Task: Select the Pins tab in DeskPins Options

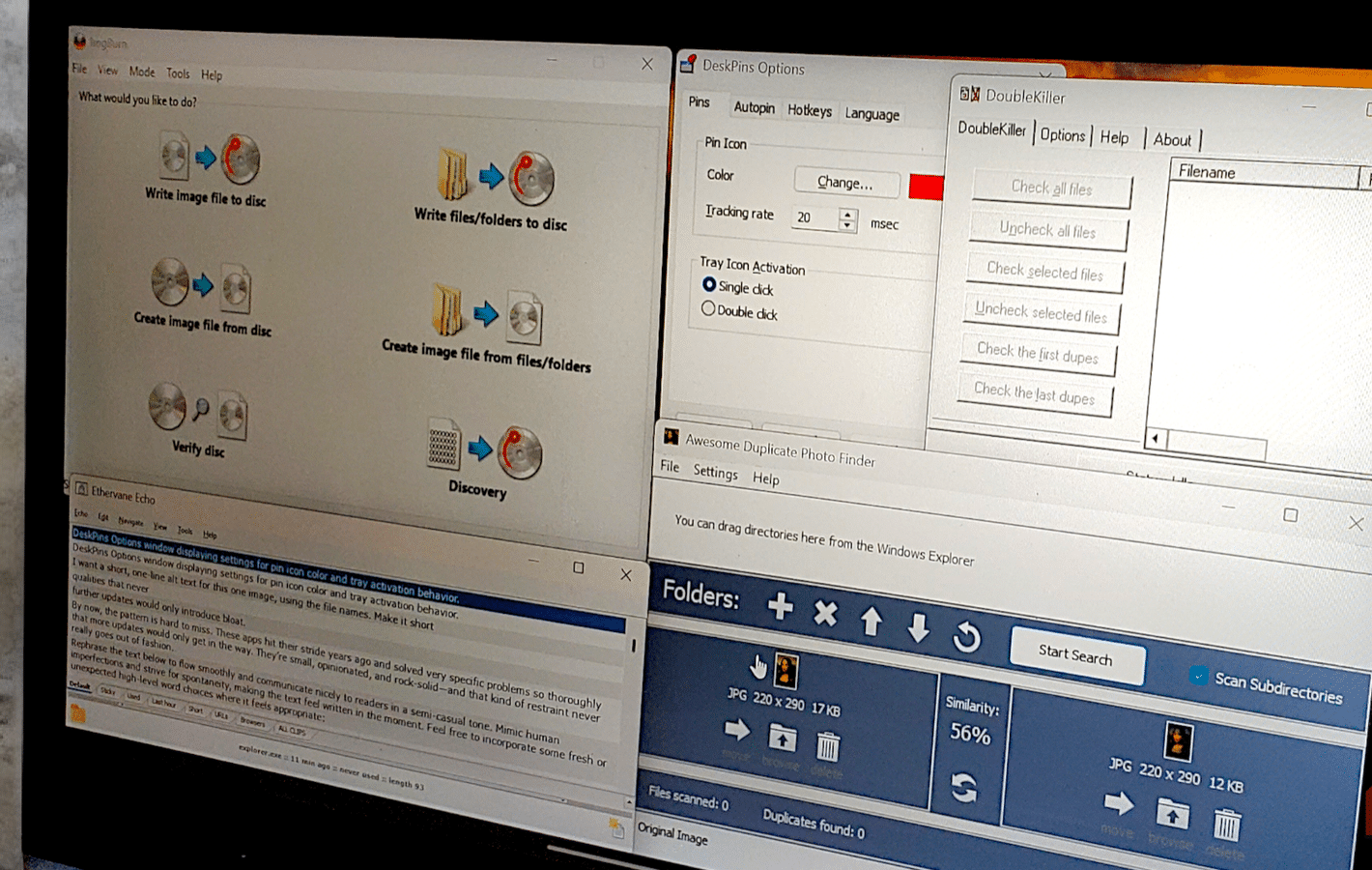Action: [x=700, y=102]
